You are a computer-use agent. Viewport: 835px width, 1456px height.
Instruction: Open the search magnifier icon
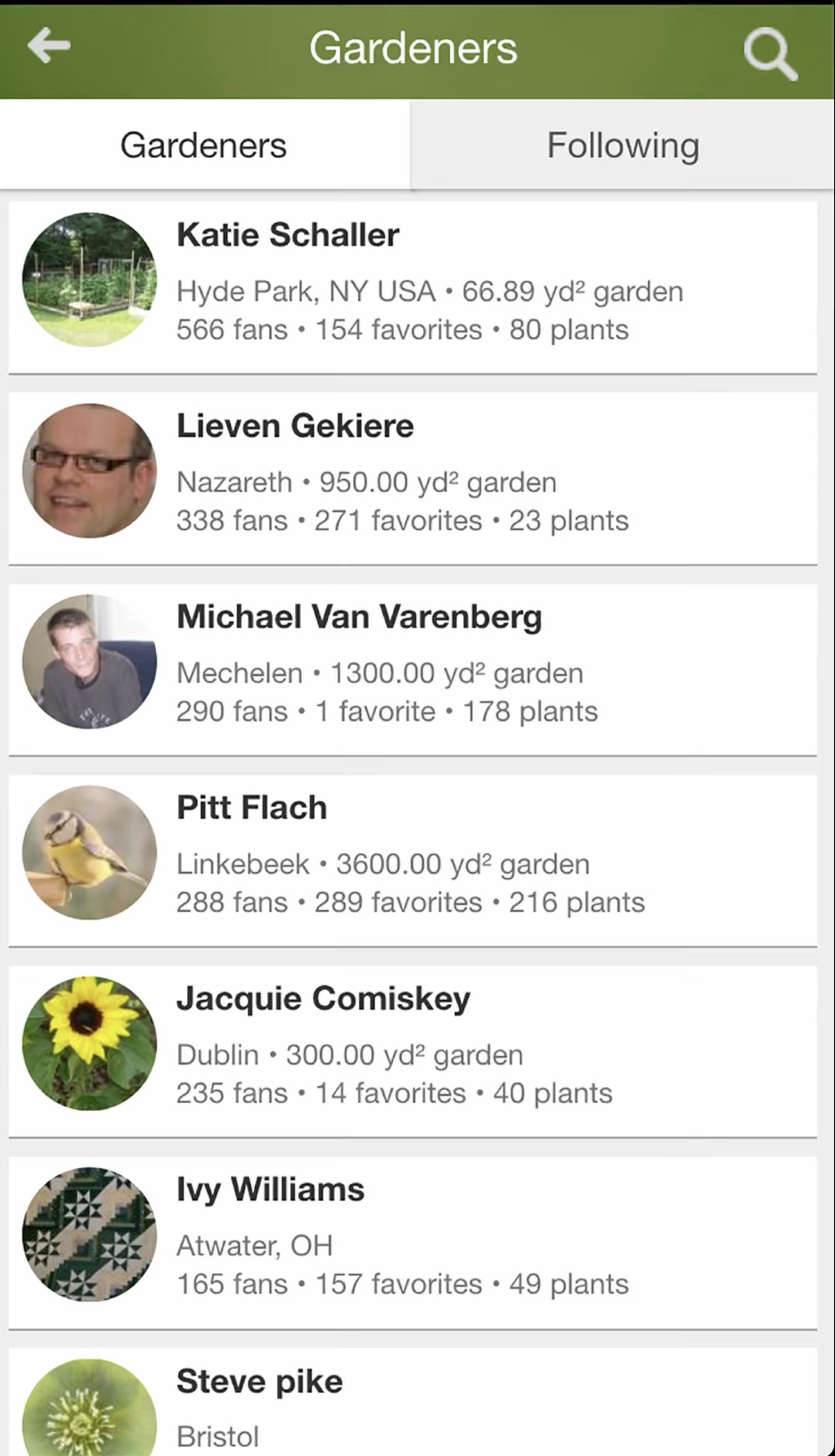click(x=770, y=53)
